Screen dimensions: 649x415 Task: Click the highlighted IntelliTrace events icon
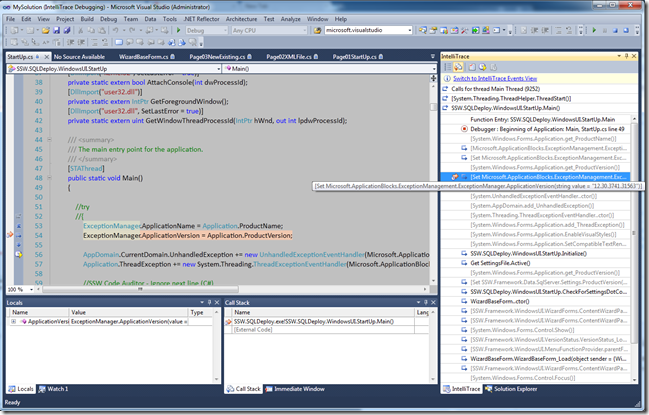coord(458,67)
